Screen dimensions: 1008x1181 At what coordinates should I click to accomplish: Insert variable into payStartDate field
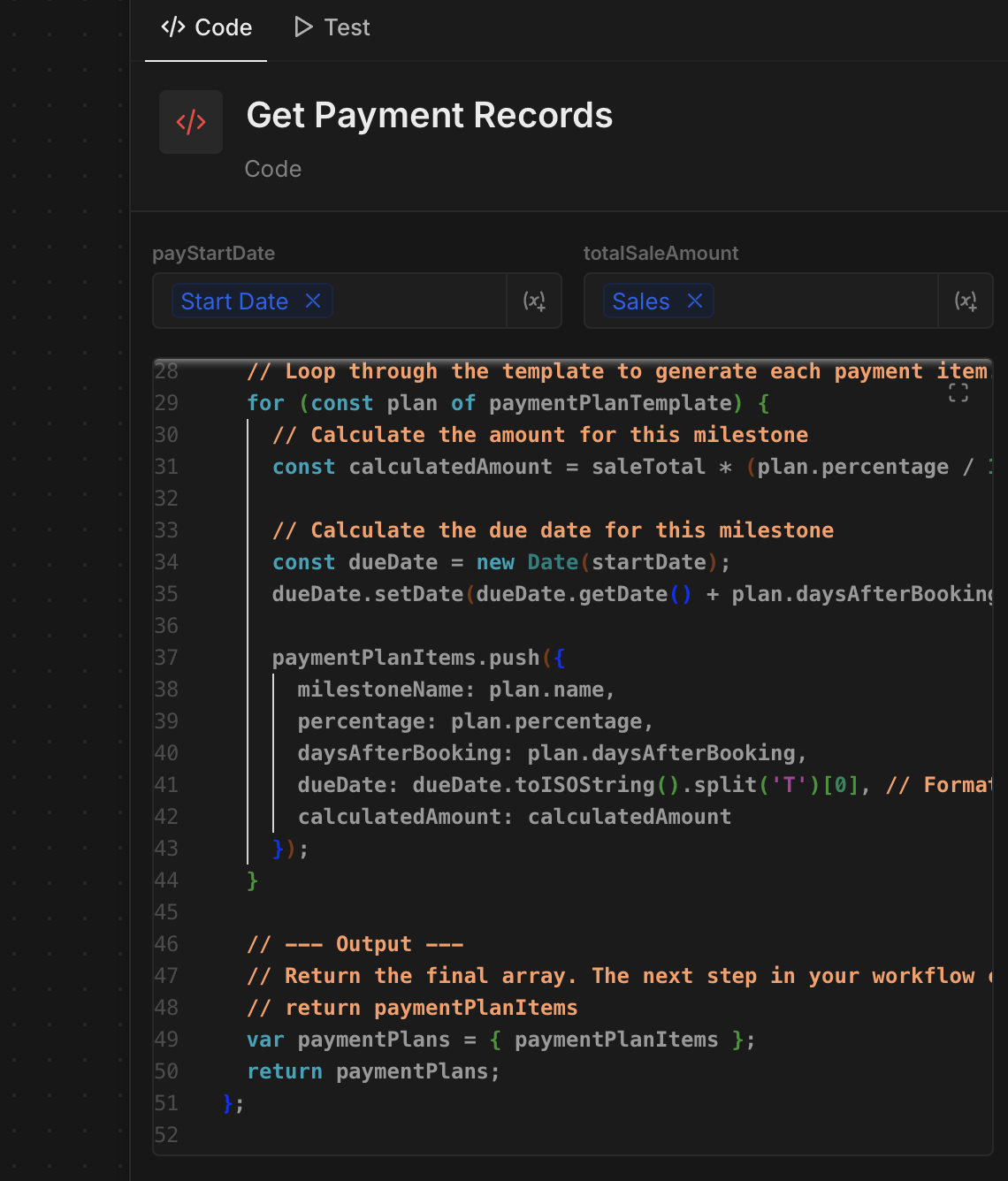pyautogui.click(x=534, y=301)
